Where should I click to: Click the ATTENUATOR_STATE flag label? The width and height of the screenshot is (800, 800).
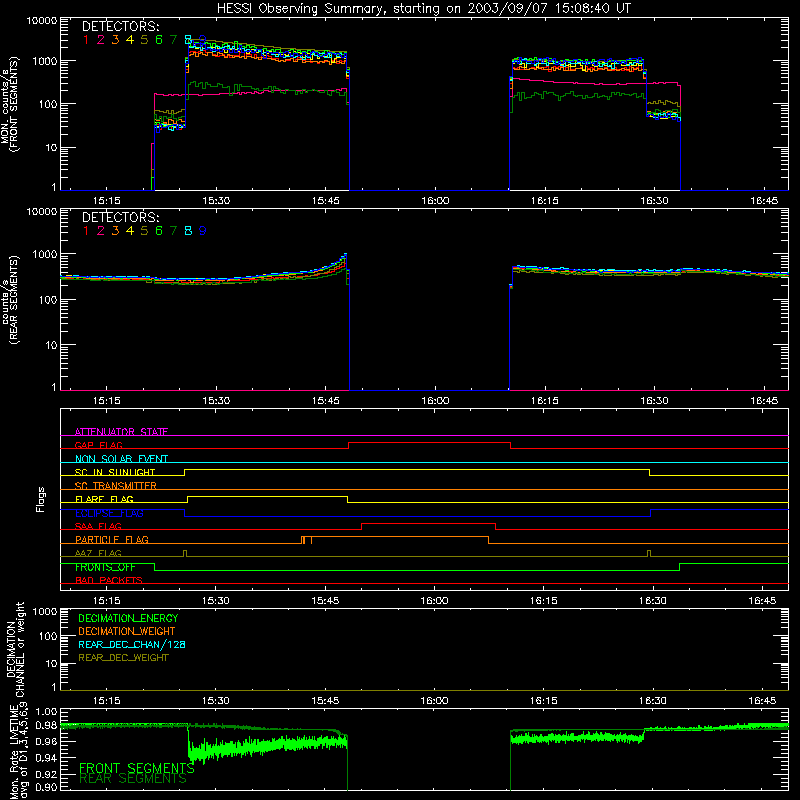pyautogui.click(x=121, y=432)
